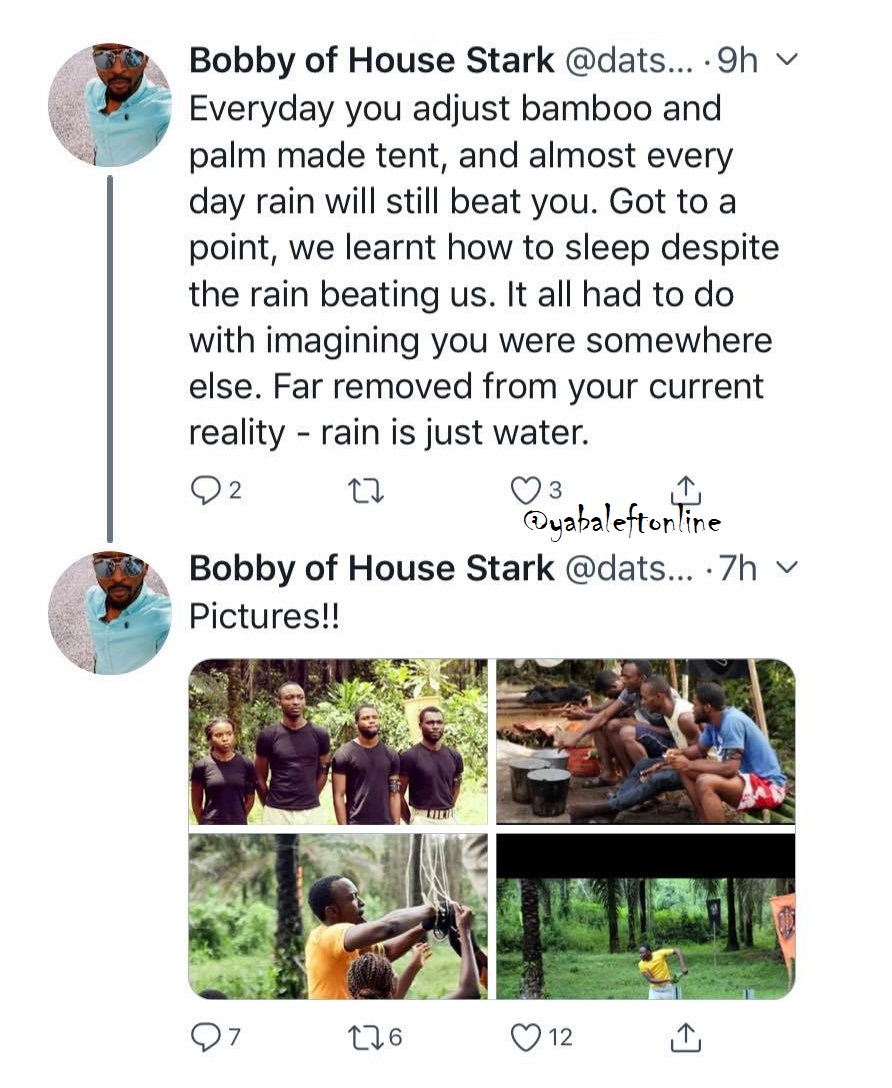
Task: Open Bobby of House Stark name on first tweet
Action: tap(371, 61)
